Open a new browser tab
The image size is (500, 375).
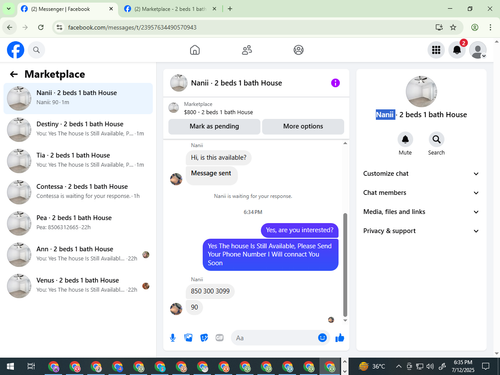(230, 9)
